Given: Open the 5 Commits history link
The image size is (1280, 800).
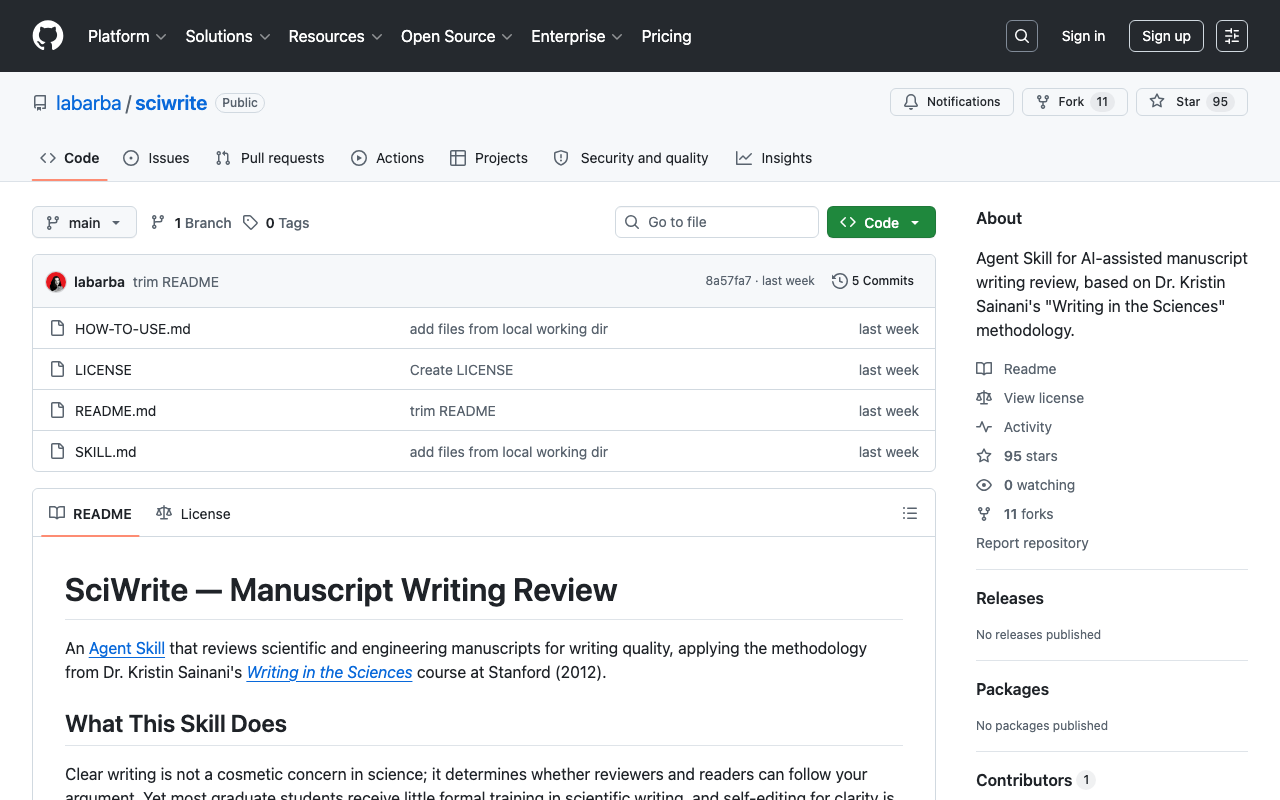Looking at the screenshot, I should point(873,281).
